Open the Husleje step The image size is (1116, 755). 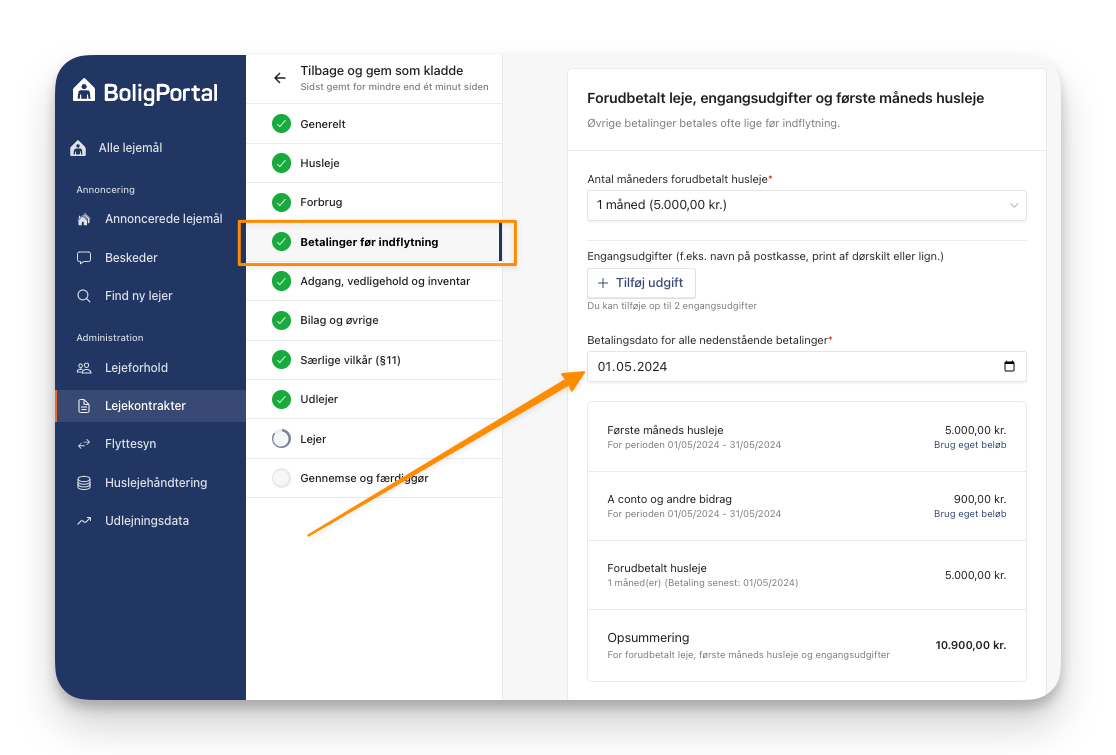pos(374,163)
